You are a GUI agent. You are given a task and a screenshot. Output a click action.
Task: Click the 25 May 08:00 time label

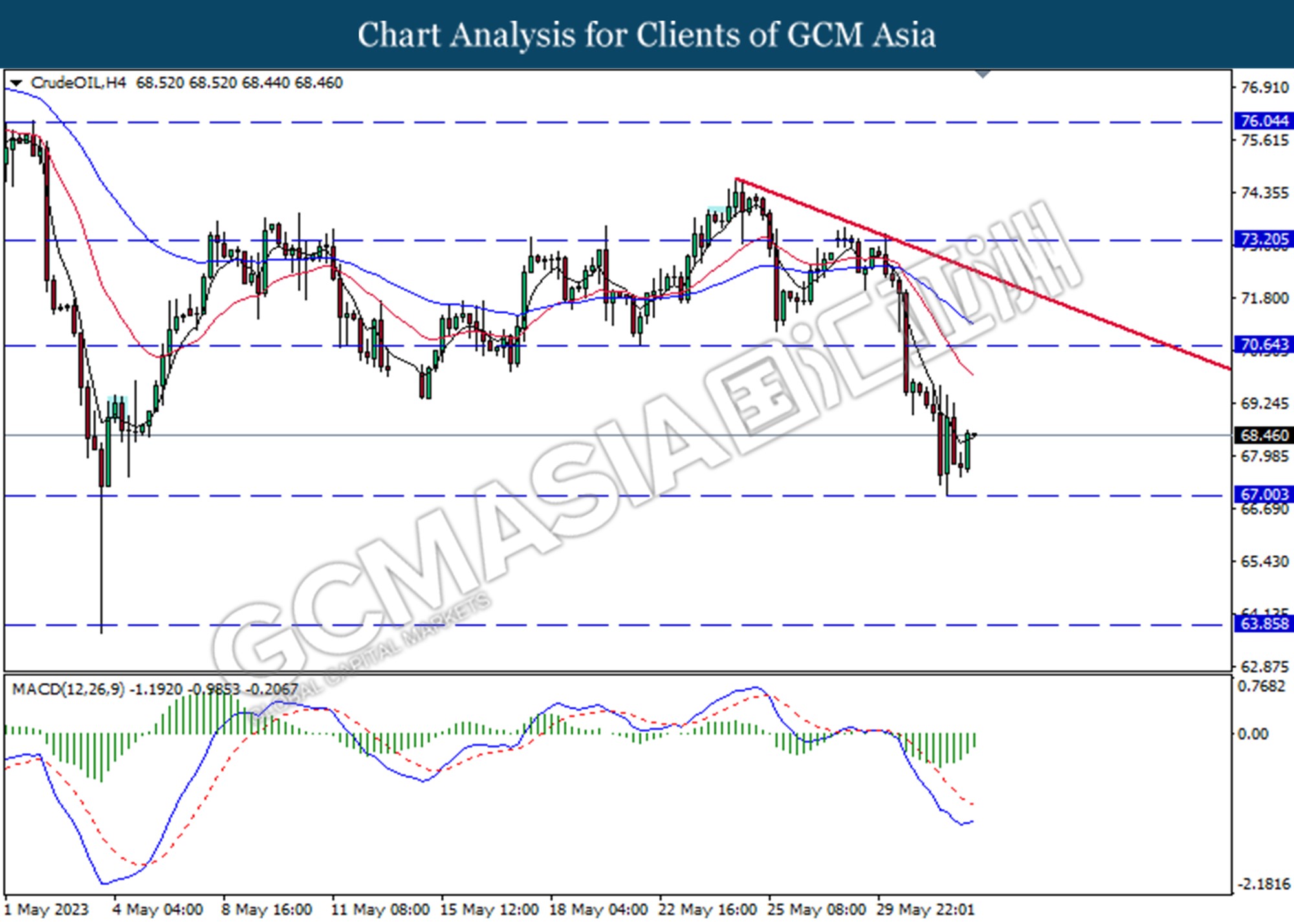tap(817, 910)
